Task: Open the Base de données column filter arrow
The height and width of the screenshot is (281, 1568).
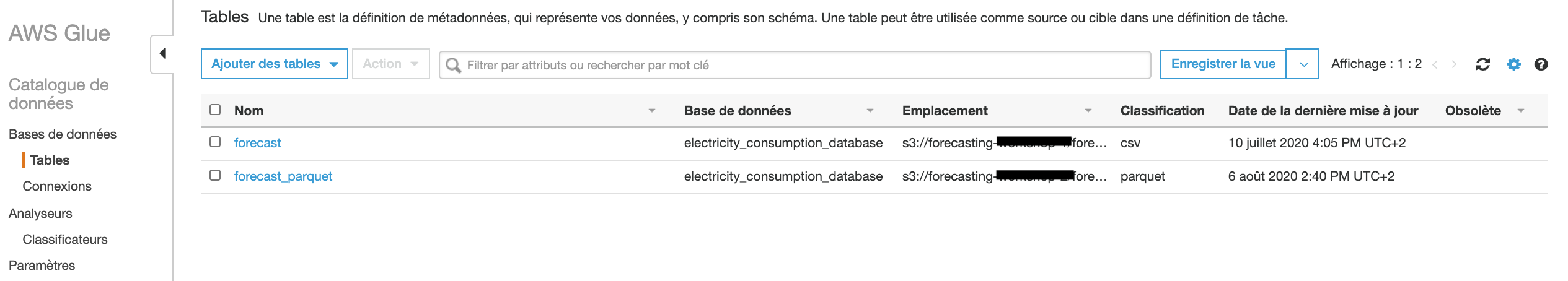Action: (870, 111)
